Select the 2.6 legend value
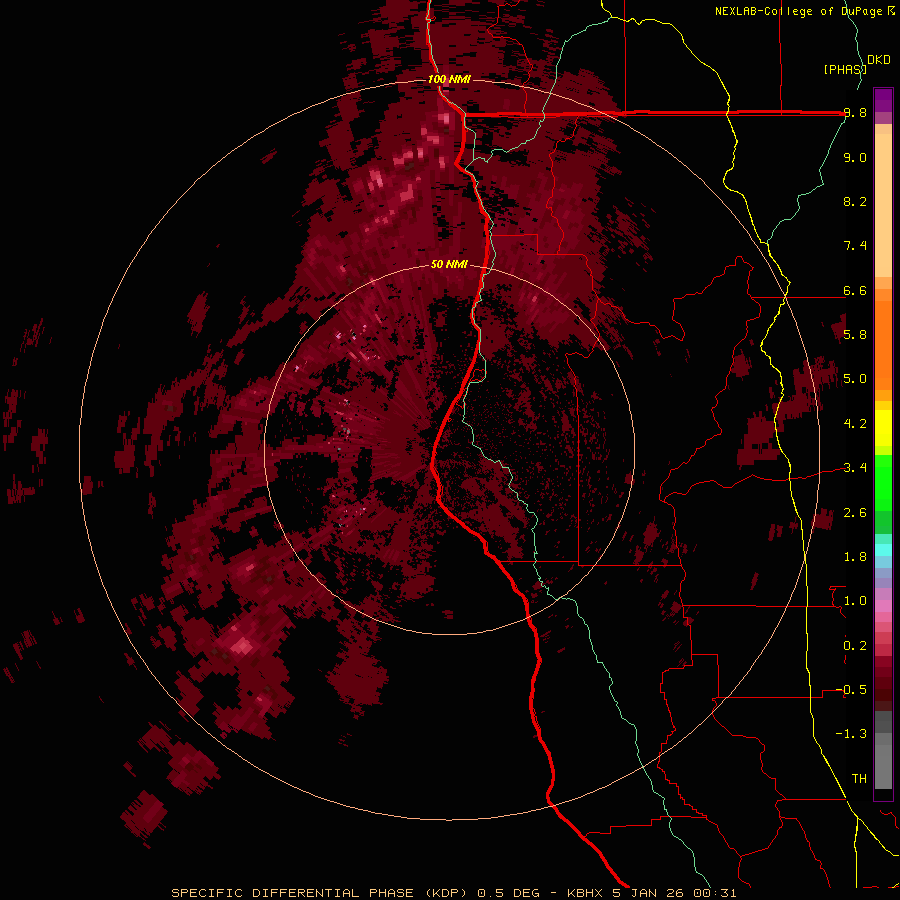 tap(855, 512)
